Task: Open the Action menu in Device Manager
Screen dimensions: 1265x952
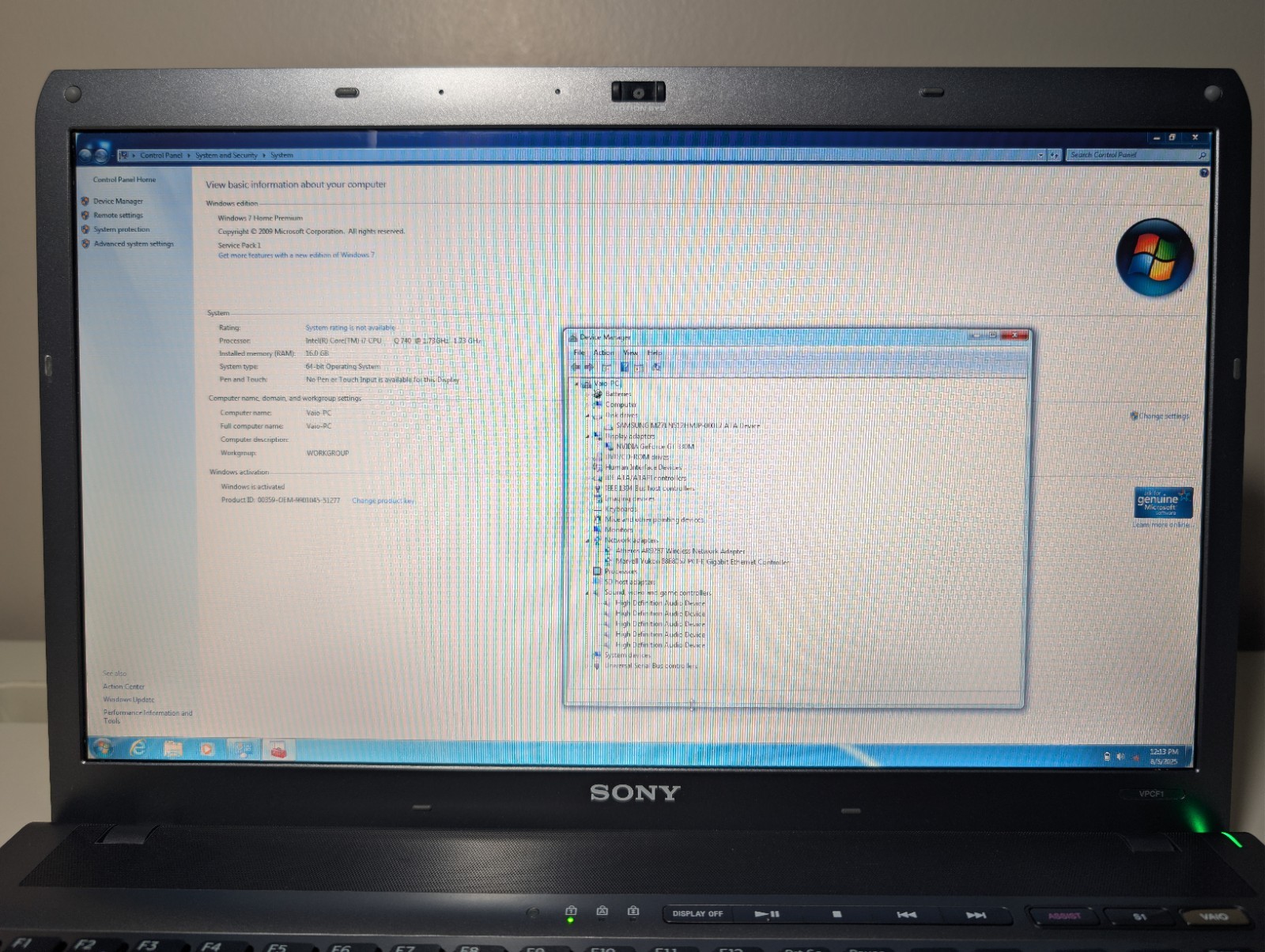Action: click(603, 353)
